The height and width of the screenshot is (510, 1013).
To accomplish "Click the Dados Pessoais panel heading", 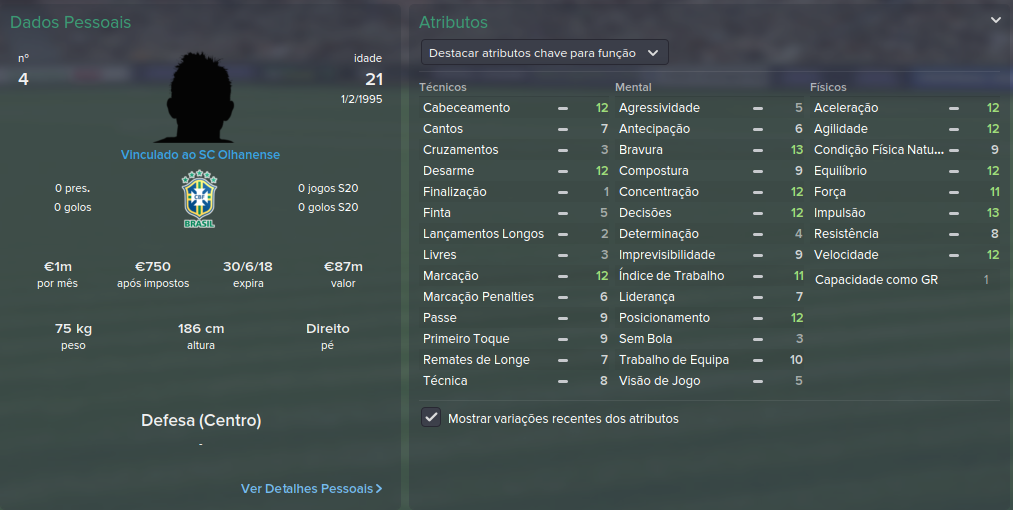I will click(x=70, y=22).
